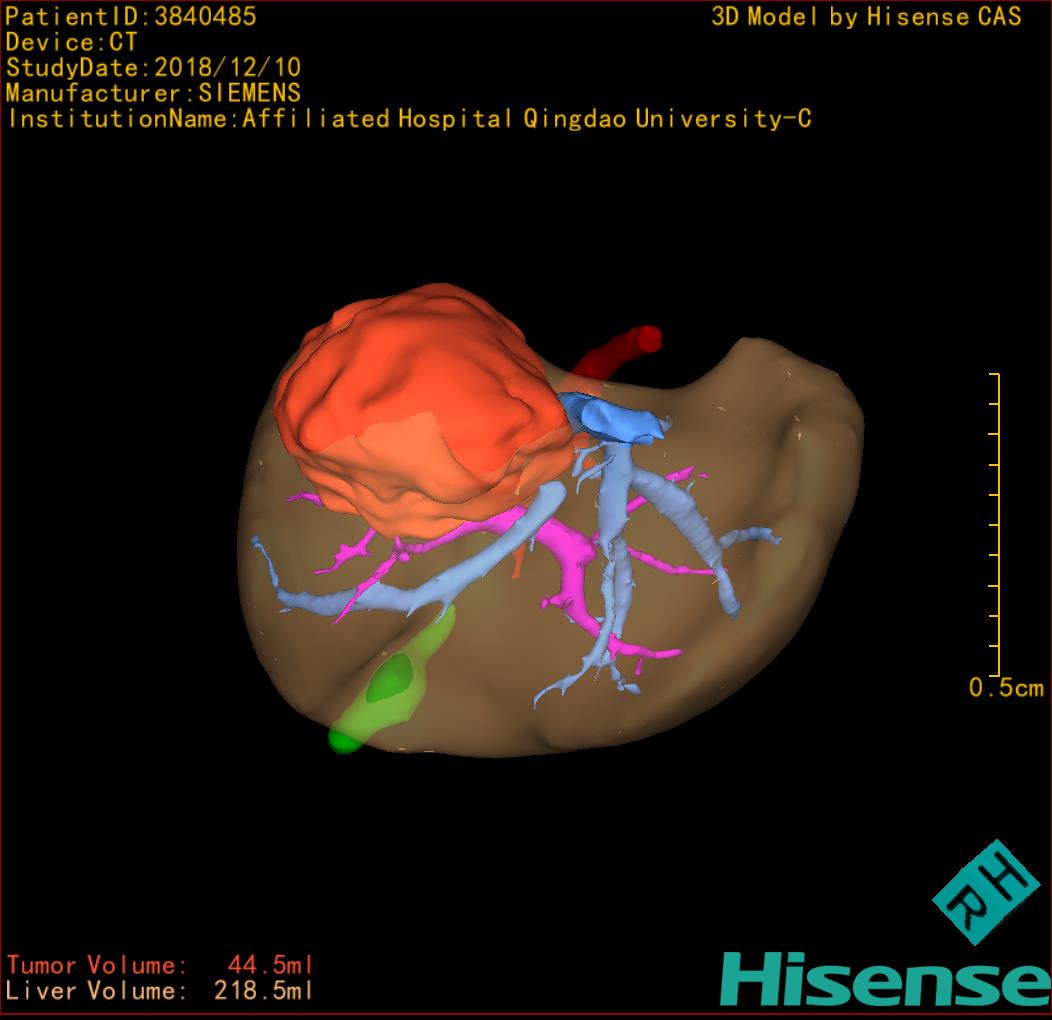Click the Liver Volume 218.5ml readout
This screenshot has height=1020, width=1052.
160,990
